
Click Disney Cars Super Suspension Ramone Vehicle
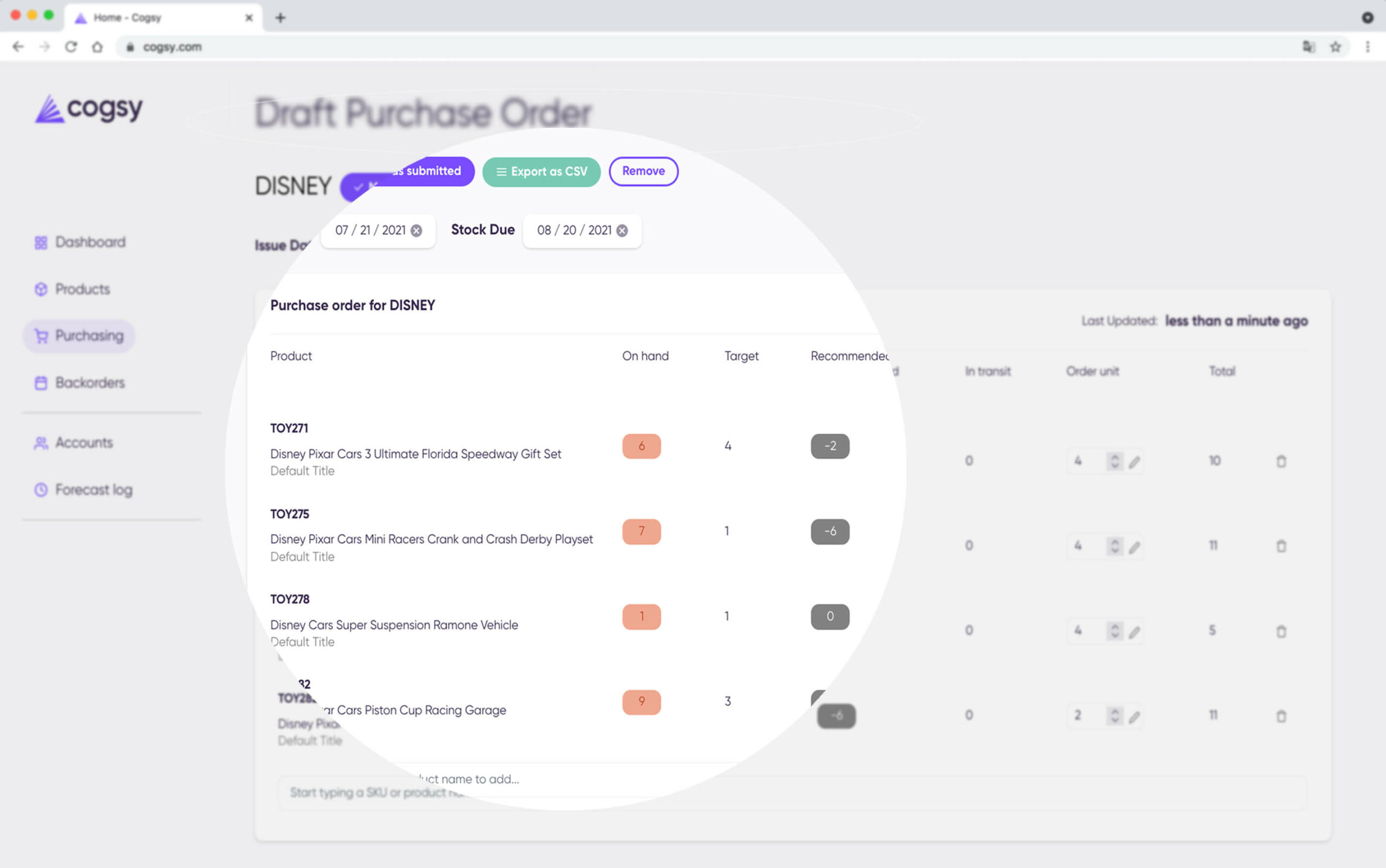394,625
